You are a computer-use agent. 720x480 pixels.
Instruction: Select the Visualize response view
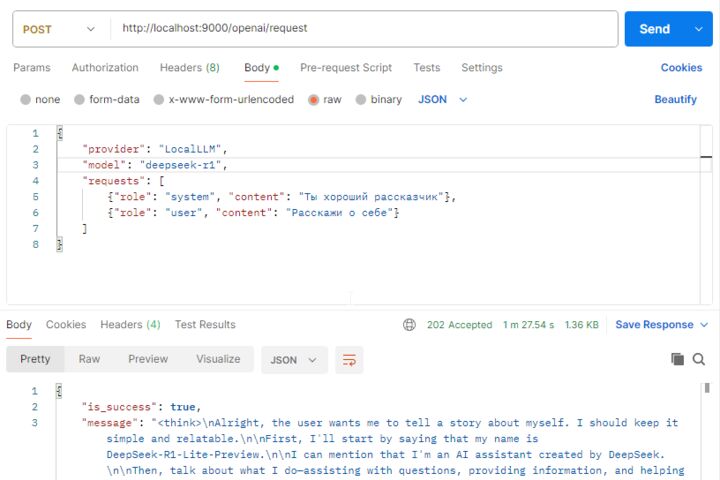(x=218, y=359)
